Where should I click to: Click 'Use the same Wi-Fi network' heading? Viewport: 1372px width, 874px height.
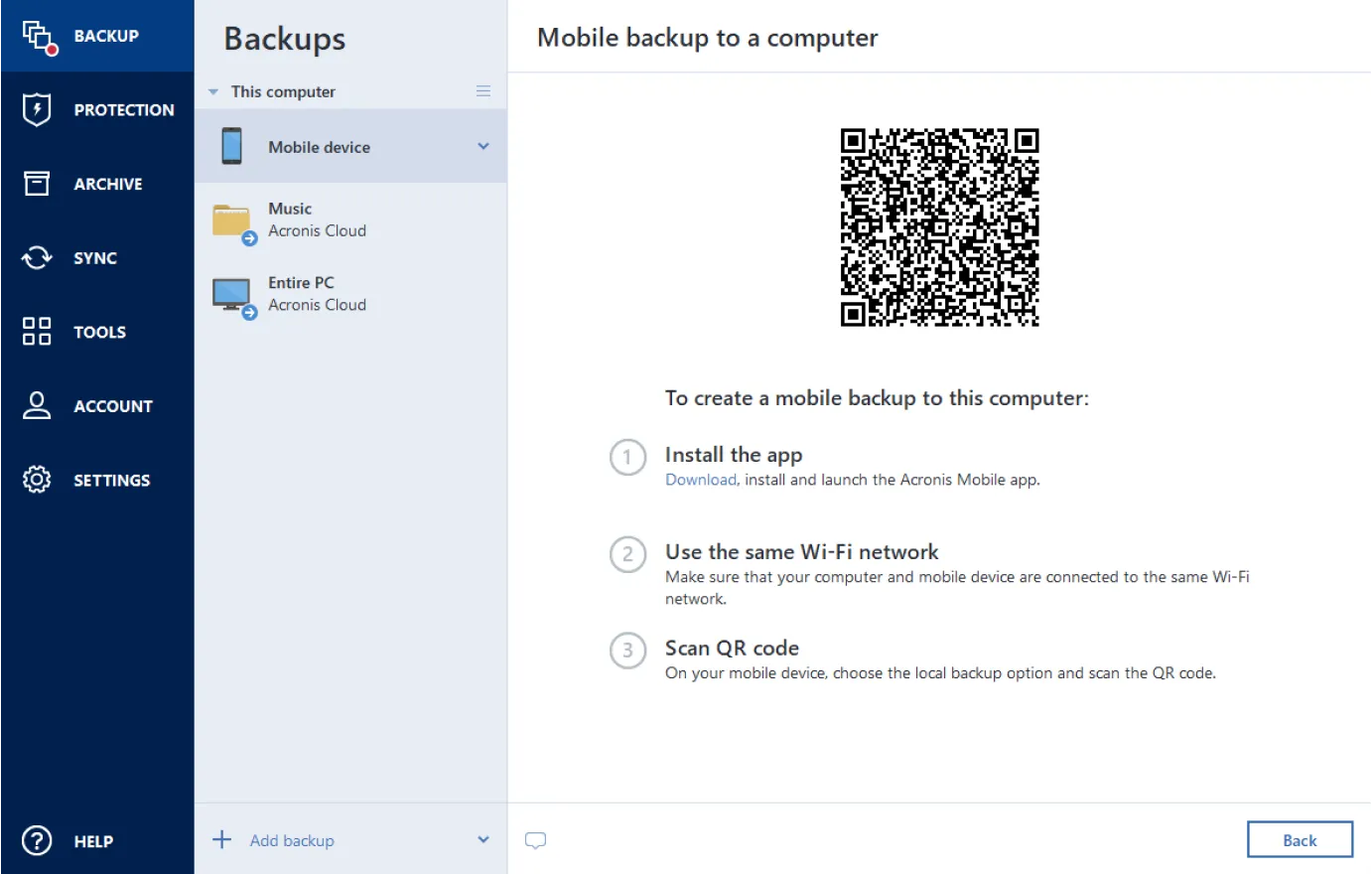pyautogui.click(x=802, y=551)
